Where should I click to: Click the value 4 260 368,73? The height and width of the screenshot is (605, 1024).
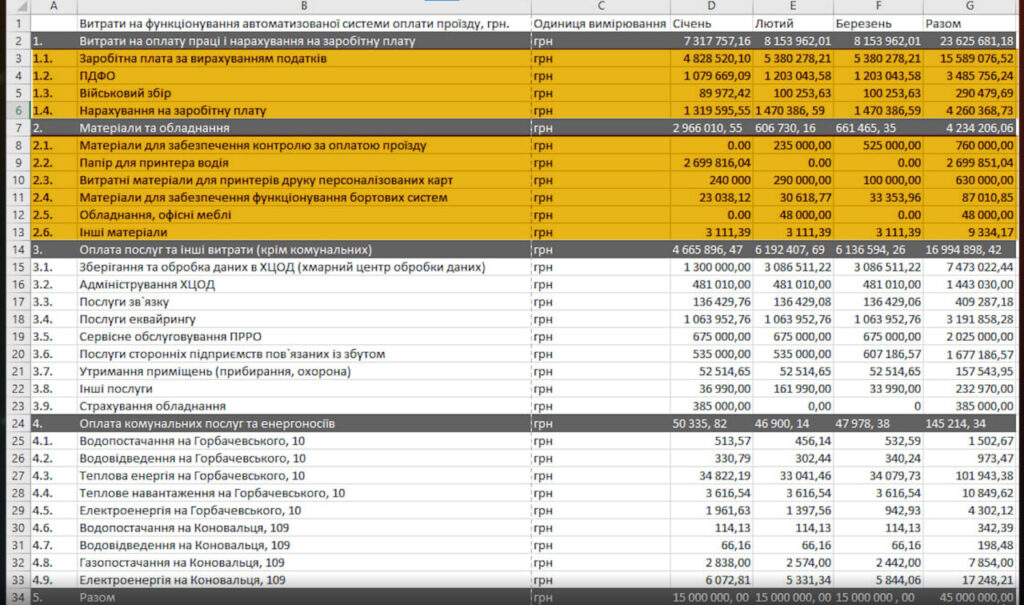(980, 110)
